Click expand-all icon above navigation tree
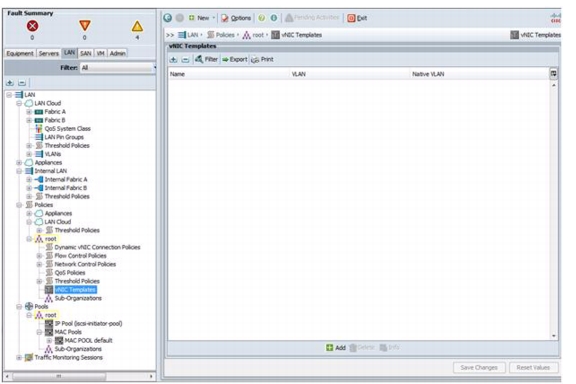This screenshot has width=576, height=384. 10,83
